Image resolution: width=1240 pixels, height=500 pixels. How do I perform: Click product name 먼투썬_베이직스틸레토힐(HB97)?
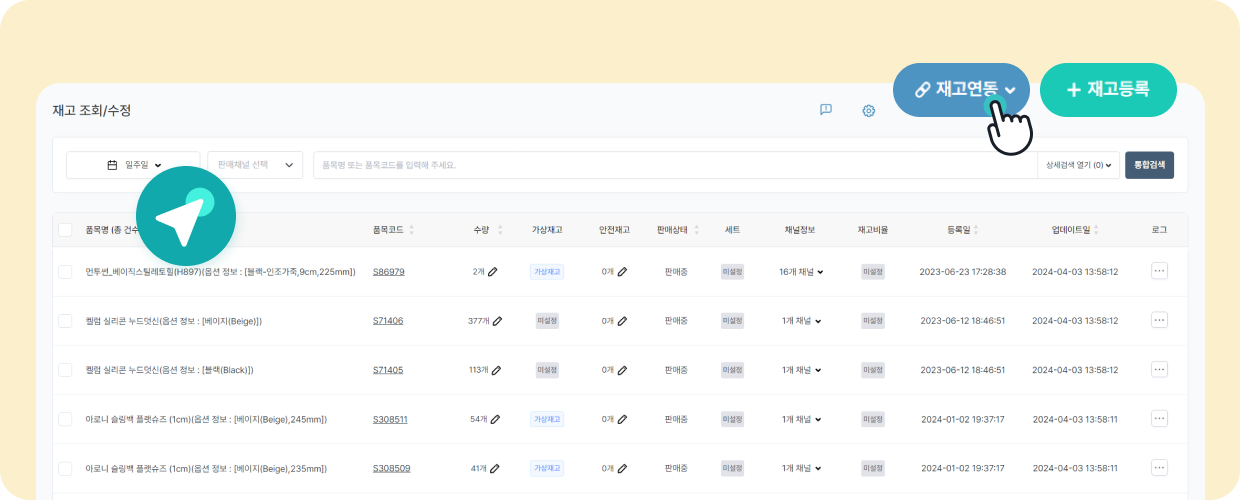coord(144,271)
